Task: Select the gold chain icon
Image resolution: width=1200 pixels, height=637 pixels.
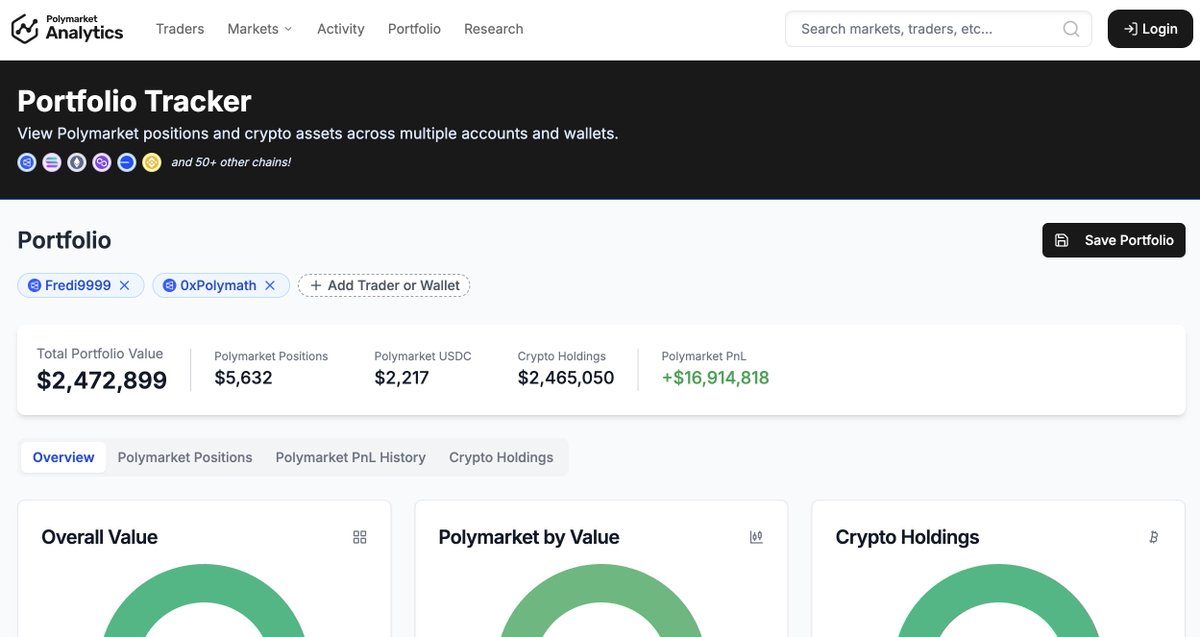Action: 151,161
